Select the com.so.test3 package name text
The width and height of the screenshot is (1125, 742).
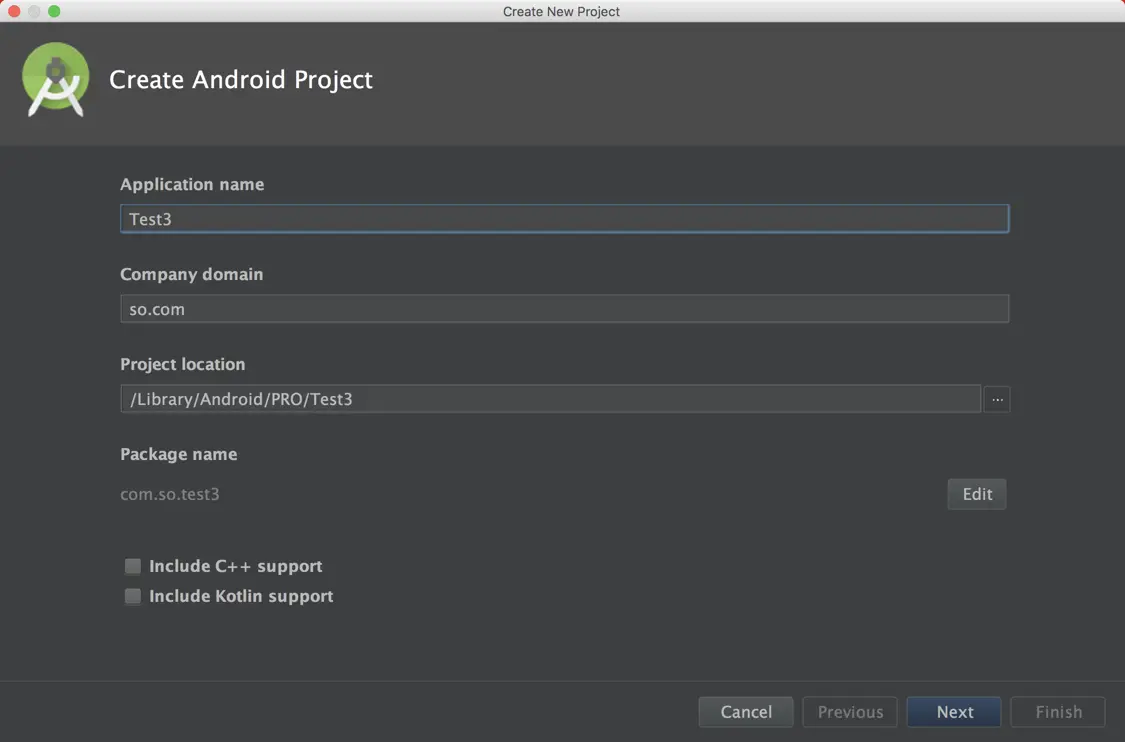169,494
